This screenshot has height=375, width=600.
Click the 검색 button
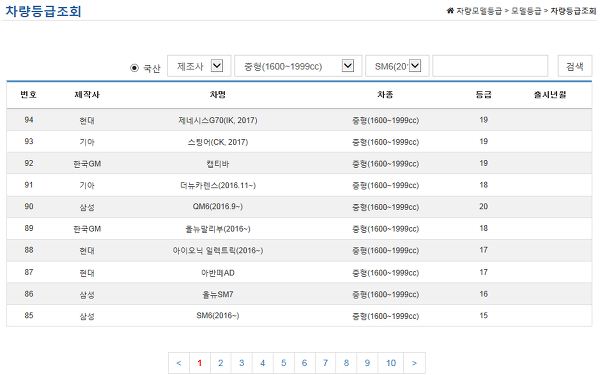pyautogui.click(x=575, y=66)
